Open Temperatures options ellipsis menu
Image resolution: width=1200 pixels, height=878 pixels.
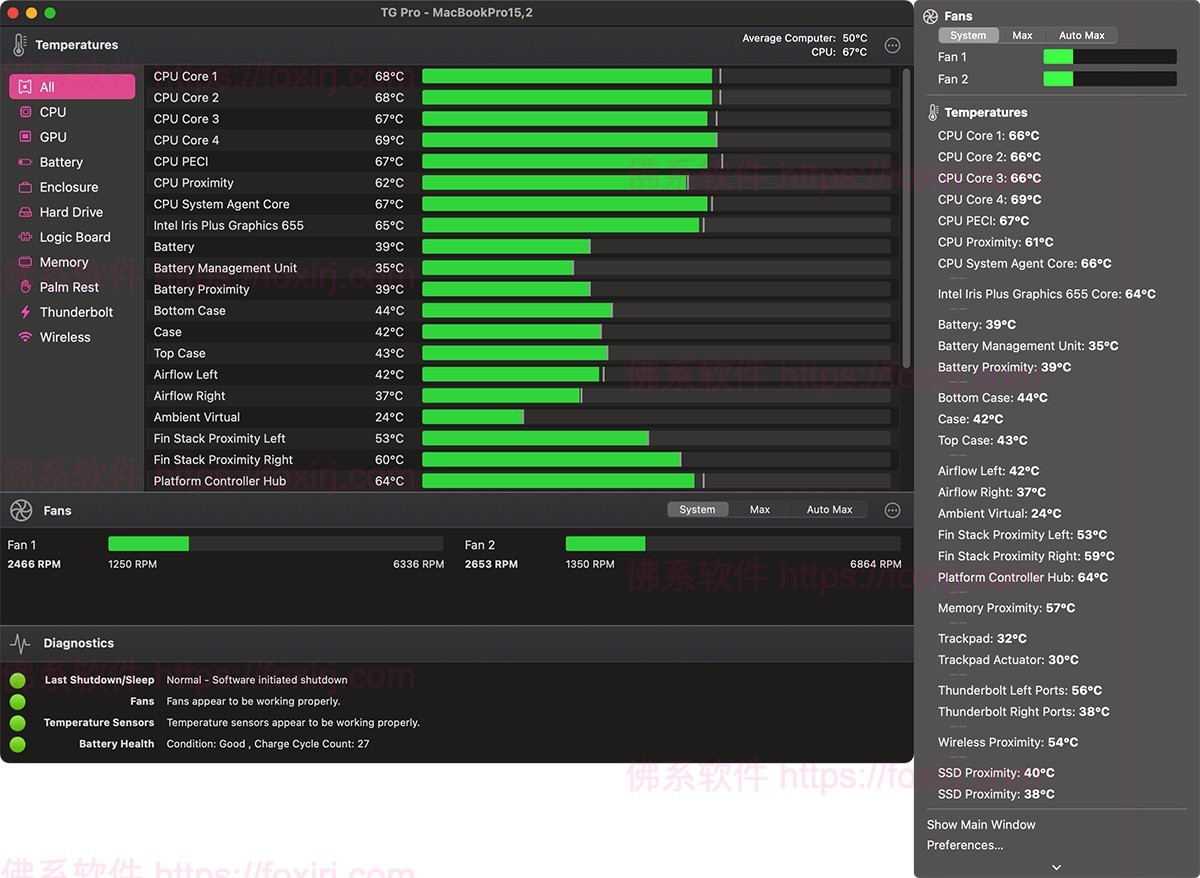coord(893,46)
